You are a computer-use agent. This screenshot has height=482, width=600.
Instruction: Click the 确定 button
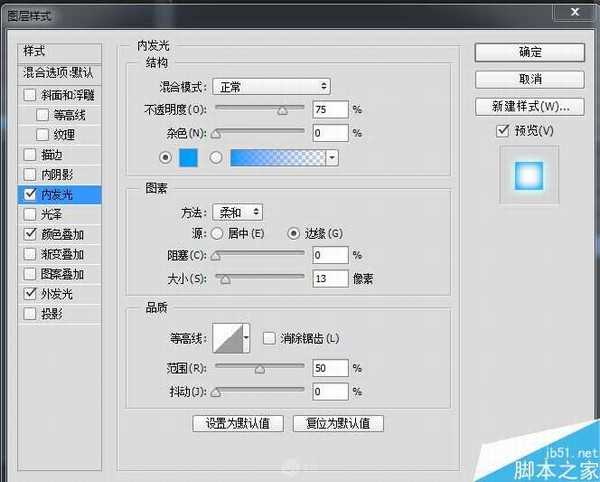click(x=529, y=52)
